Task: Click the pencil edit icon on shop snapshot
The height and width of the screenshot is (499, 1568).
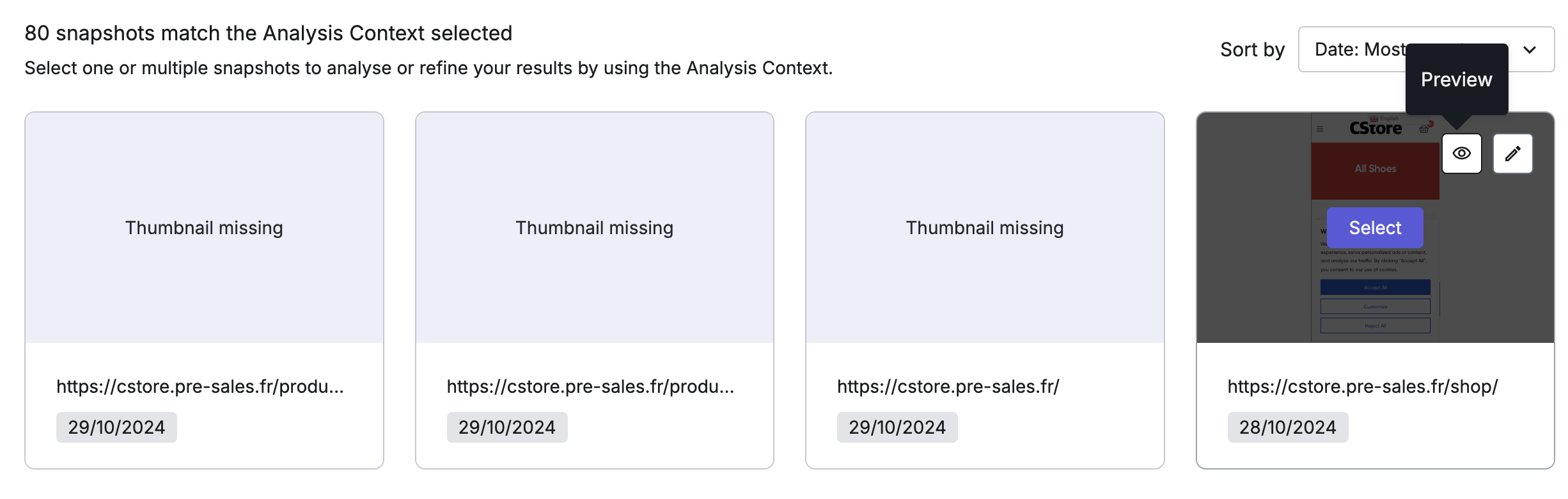Action: pyautogui.click(x=1512, y=154)
